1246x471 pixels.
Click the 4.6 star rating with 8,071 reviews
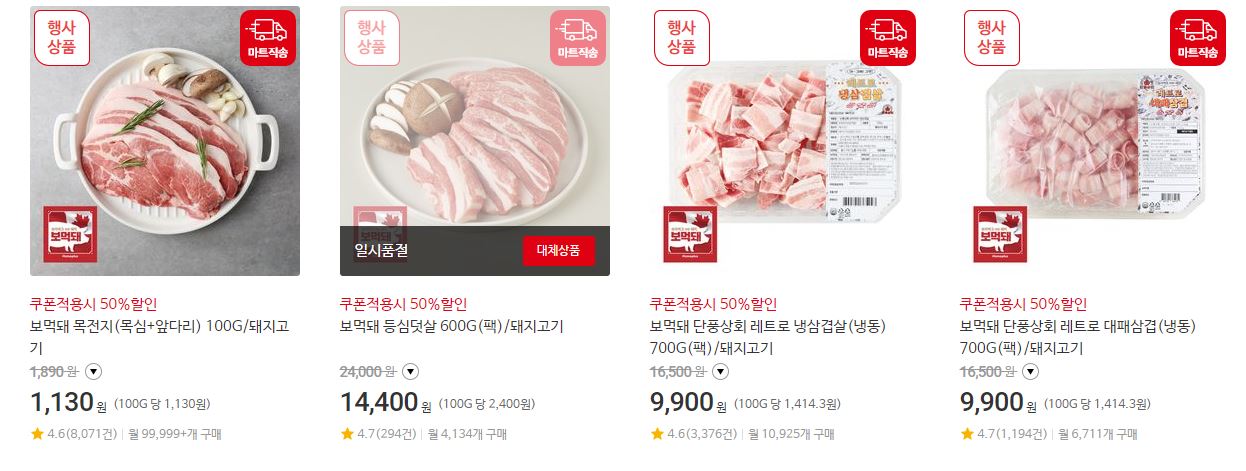(74, 434)
